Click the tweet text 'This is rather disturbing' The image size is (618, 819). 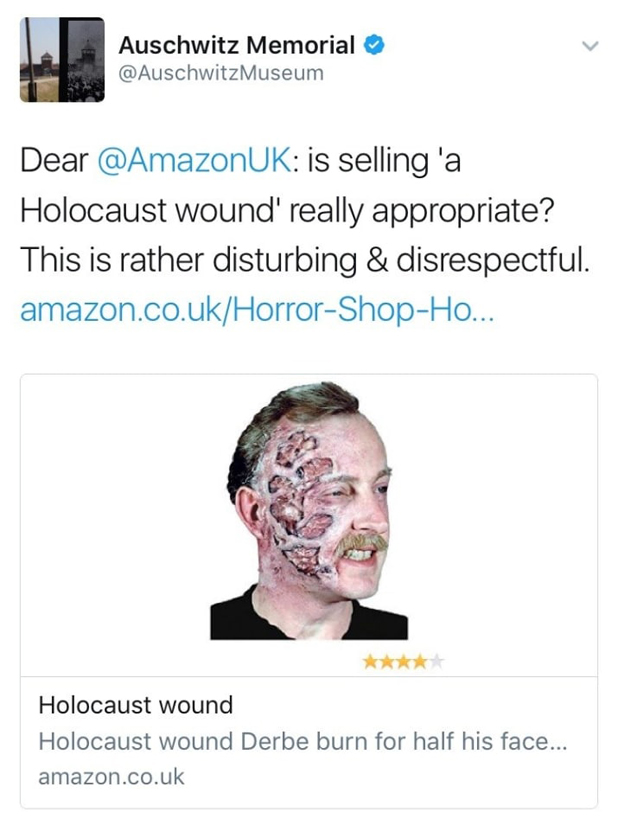(x=189, y=260)
